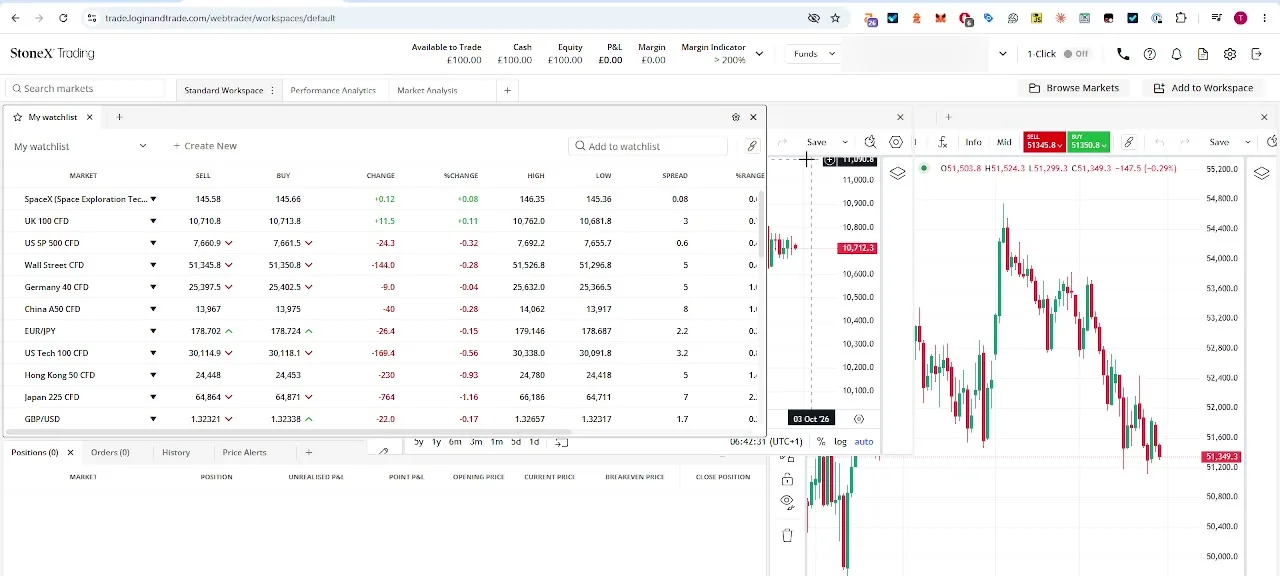Click the red SELL 51345.8 button

1045,142
